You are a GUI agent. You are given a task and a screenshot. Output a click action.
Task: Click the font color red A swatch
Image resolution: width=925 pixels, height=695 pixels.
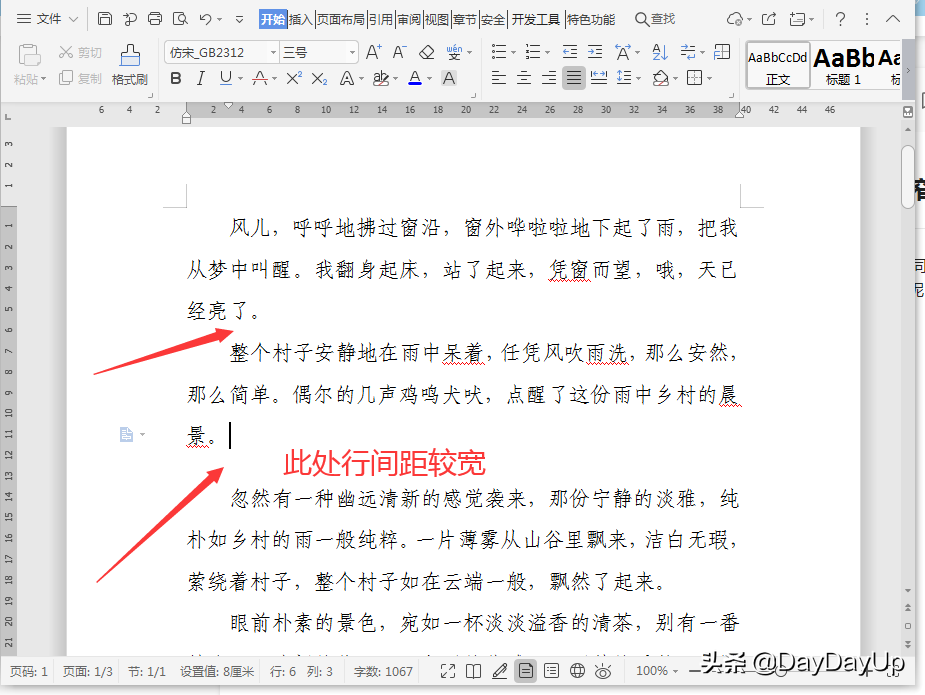415,78
